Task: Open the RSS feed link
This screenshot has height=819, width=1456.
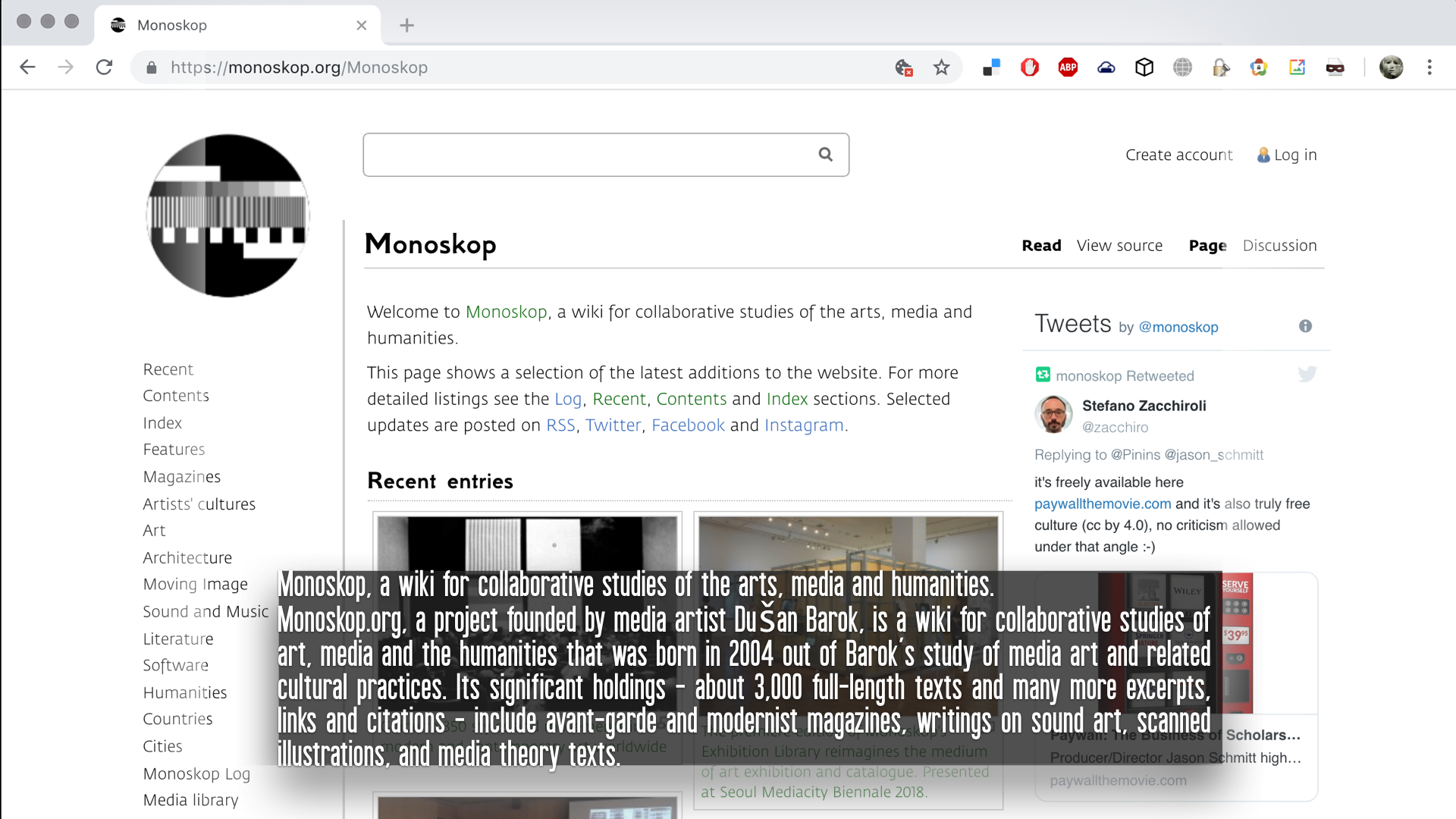Action: click(560, 425)
